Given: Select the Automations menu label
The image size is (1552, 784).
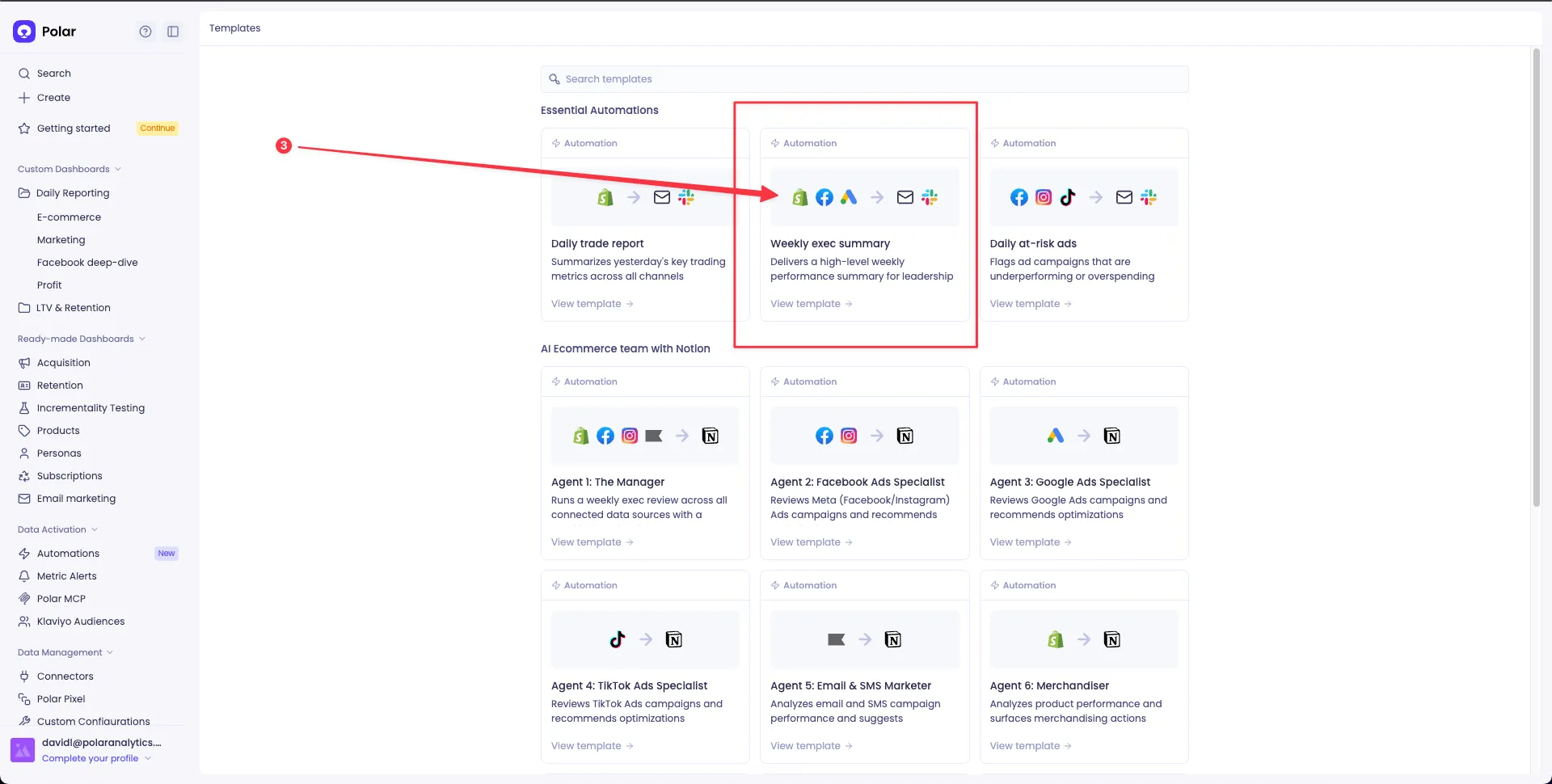Looking at the screenshot, I should 68,554.
